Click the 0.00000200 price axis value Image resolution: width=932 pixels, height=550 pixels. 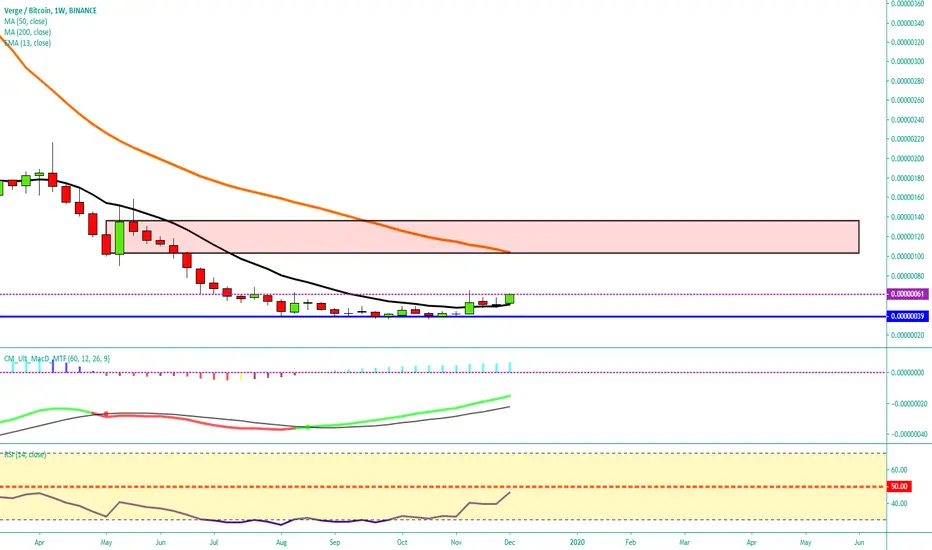click(907, 159)
